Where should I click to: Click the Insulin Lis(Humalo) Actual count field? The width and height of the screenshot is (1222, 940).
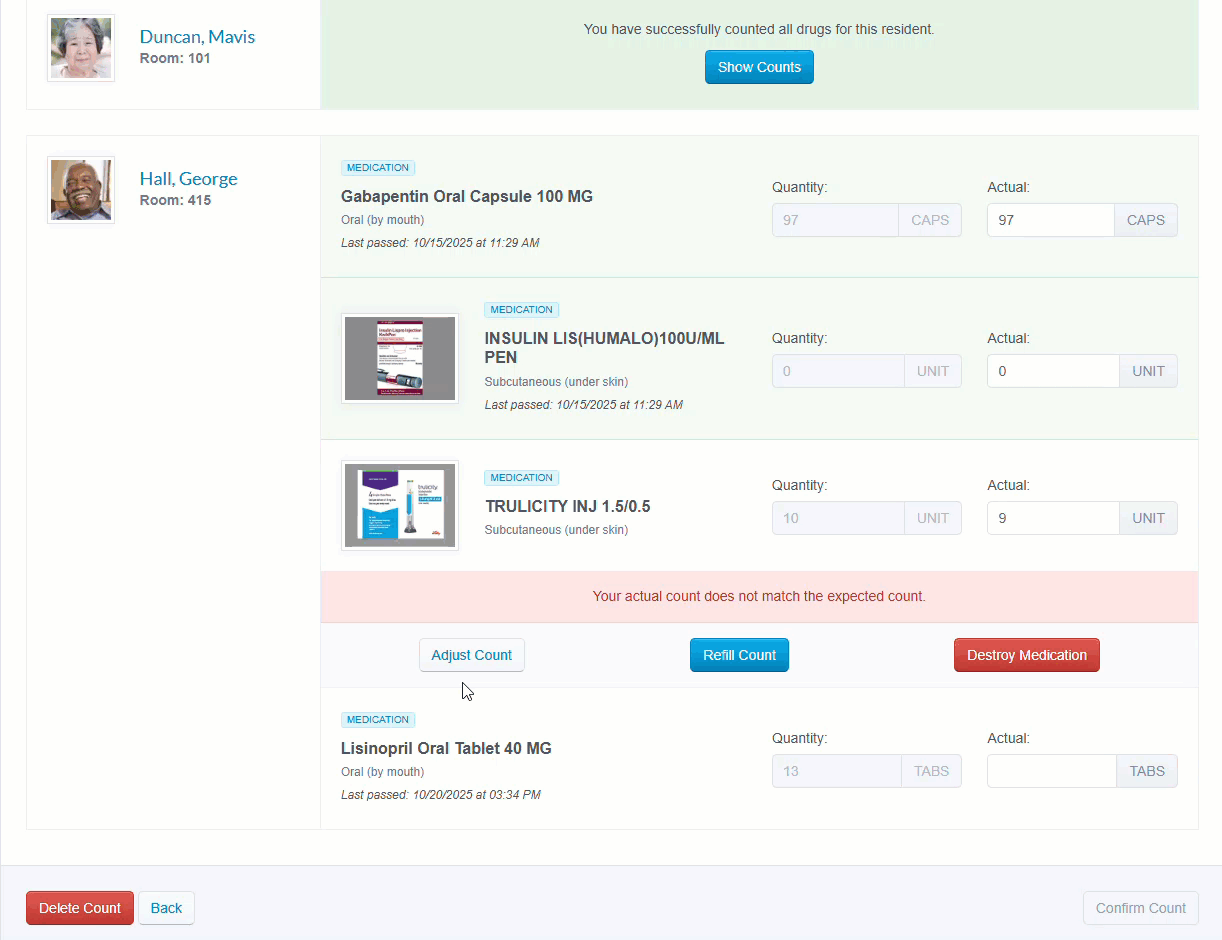[1053, 371]
